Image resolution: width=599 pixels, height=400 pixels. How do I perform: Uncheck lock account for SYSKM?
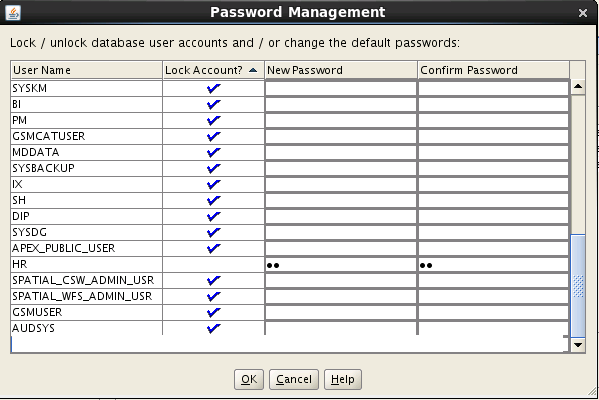click(x=214, y=89)
